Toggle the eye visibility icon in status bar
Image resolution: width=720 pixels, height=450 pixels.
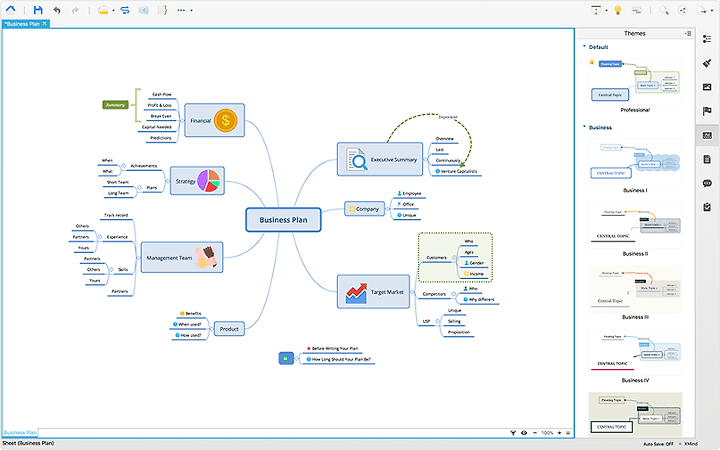tap(524, 433)
